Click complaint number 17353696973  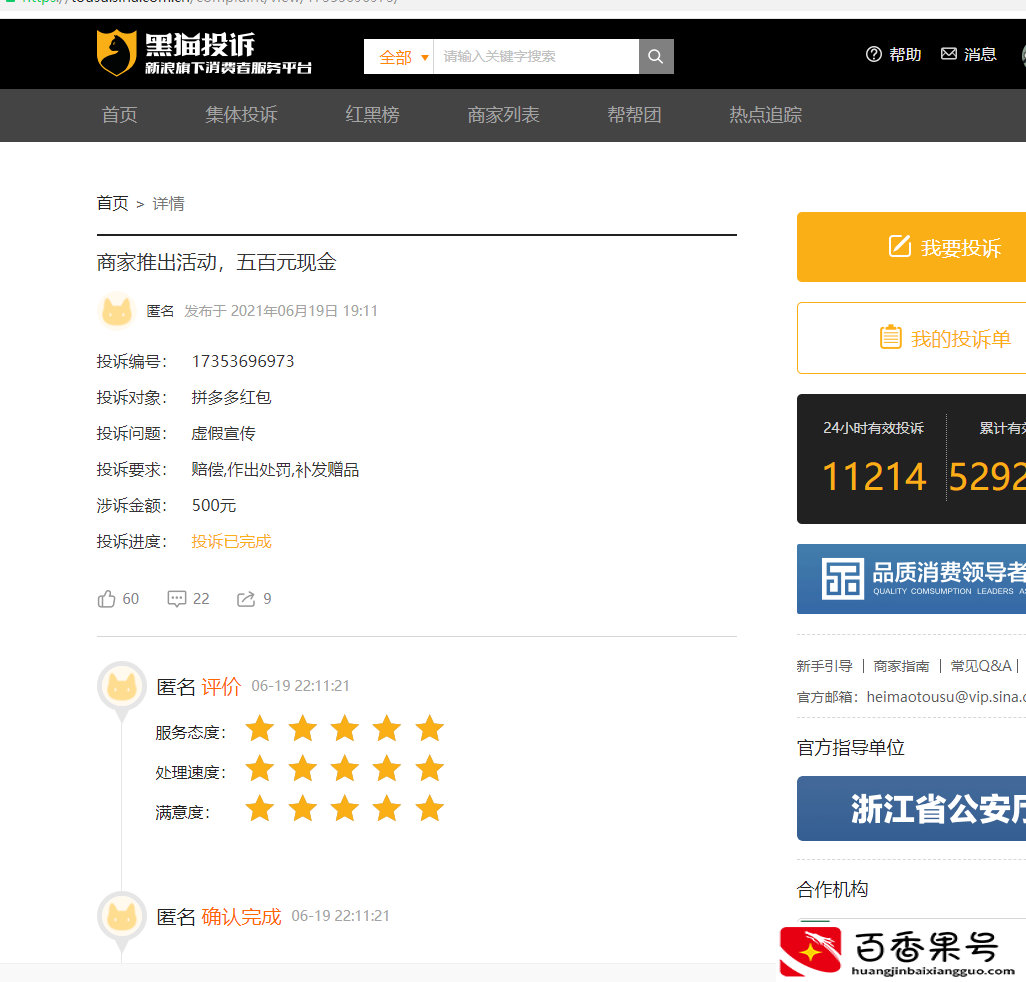pos(243,361)
